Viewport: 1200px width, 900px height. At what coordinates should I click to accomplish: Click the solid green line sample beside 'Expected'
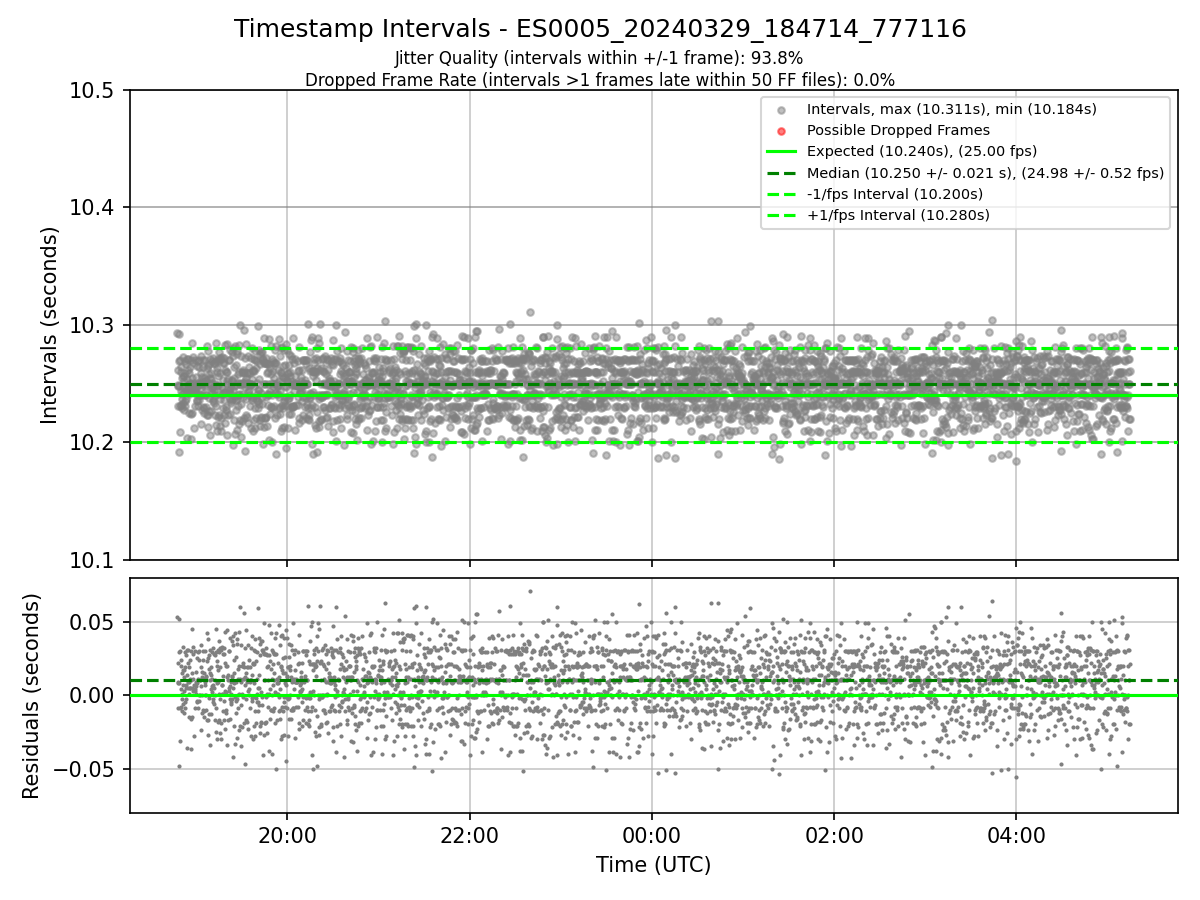click(782, 152)
